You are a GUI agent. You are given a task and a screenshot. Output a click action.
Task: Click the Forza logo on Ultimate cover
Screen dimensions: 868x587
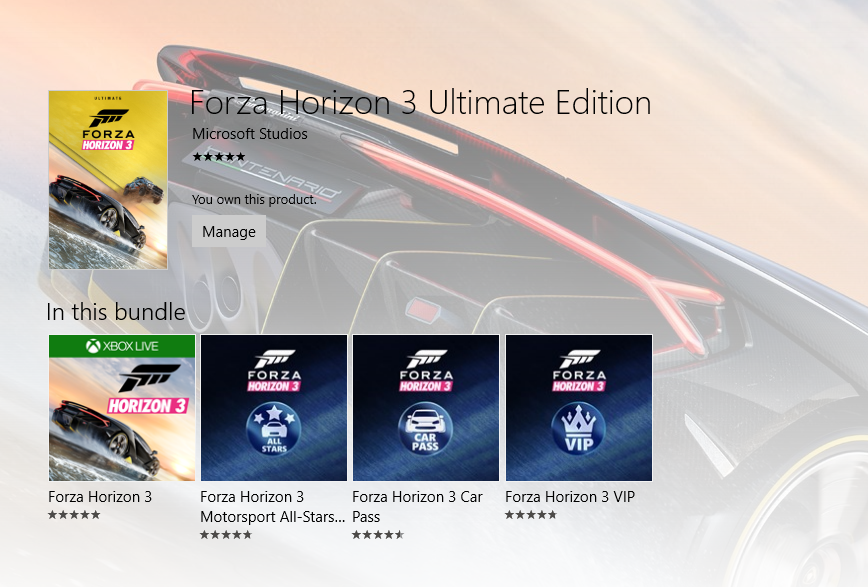(108, 129)
